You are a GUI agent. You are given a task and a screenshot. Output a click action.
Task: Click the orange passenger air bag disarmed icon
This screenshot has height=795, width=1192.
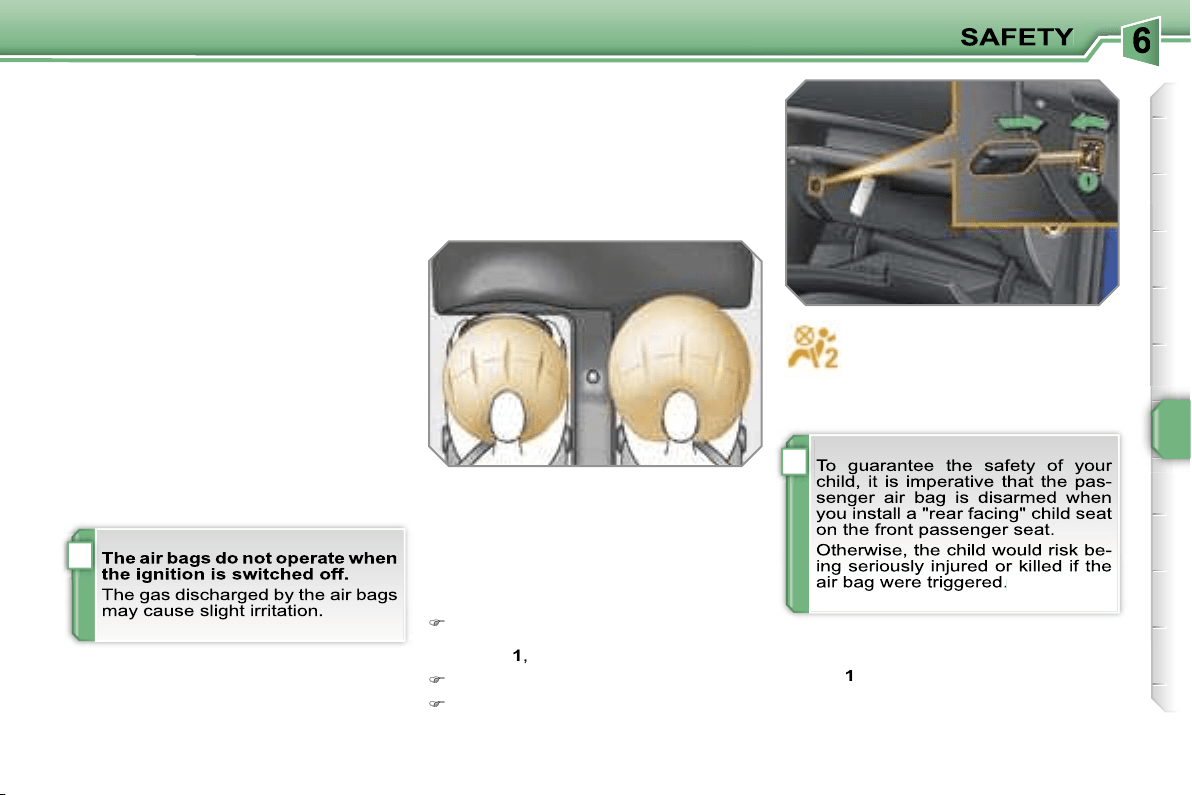[813, 347]
